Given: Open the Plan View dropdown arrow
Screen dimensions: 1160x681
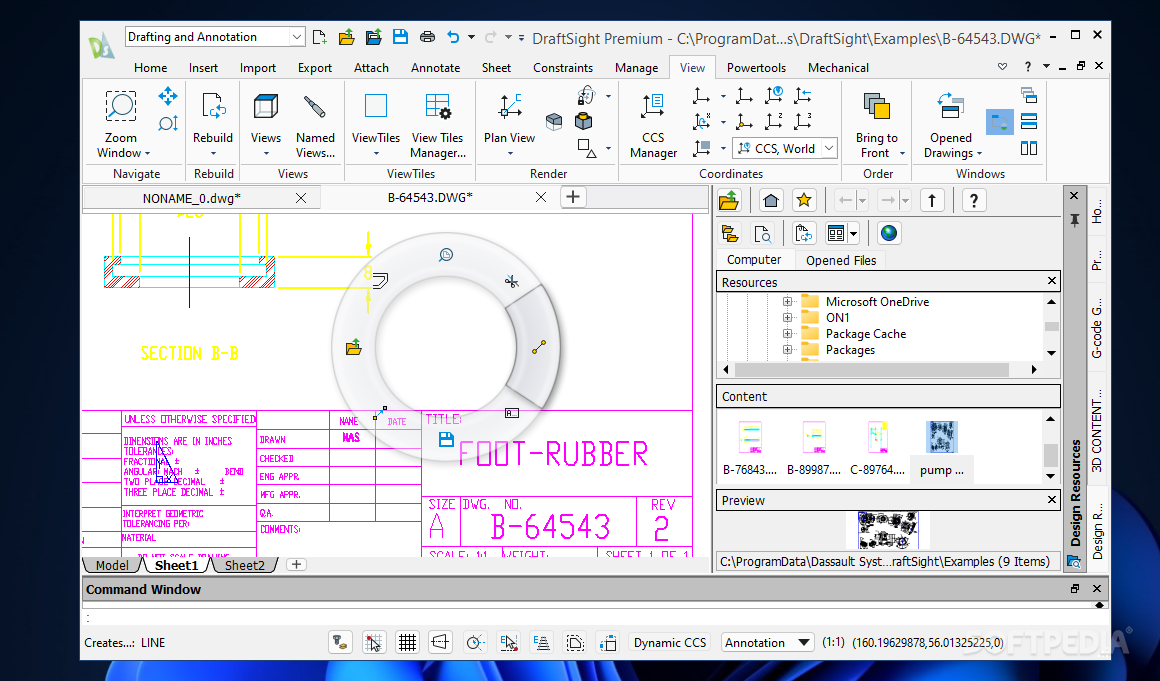Looking at the screenshot, I should point(510,154).
